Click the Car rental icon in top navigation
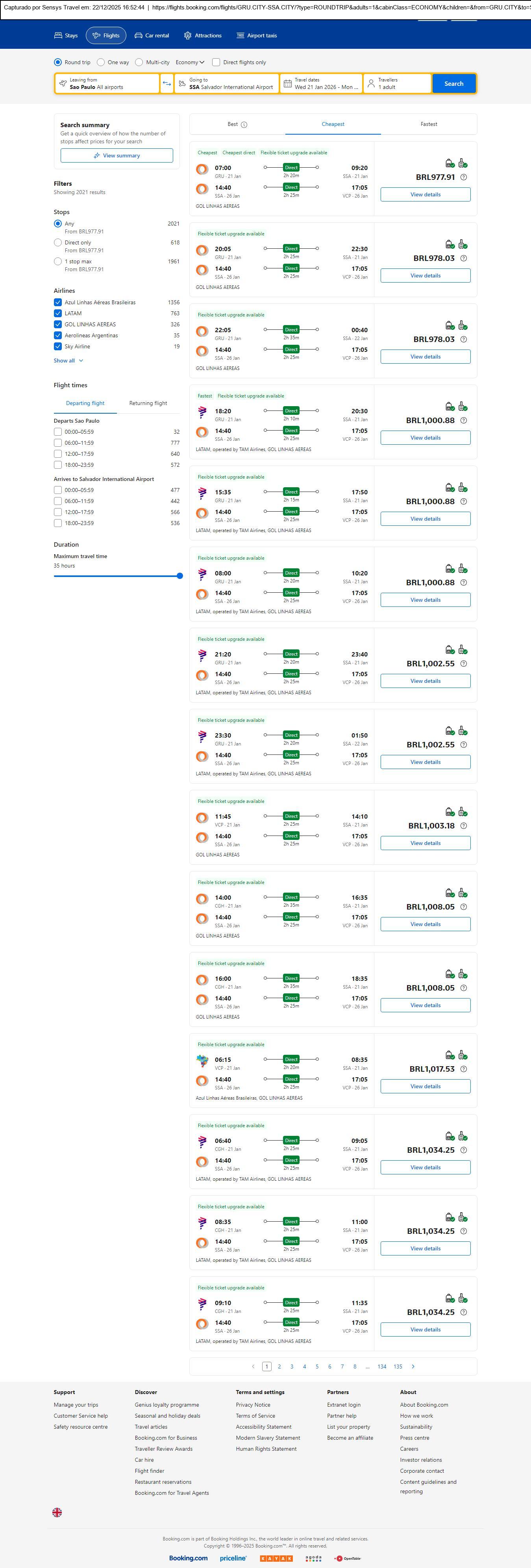 tap(139, 36)
